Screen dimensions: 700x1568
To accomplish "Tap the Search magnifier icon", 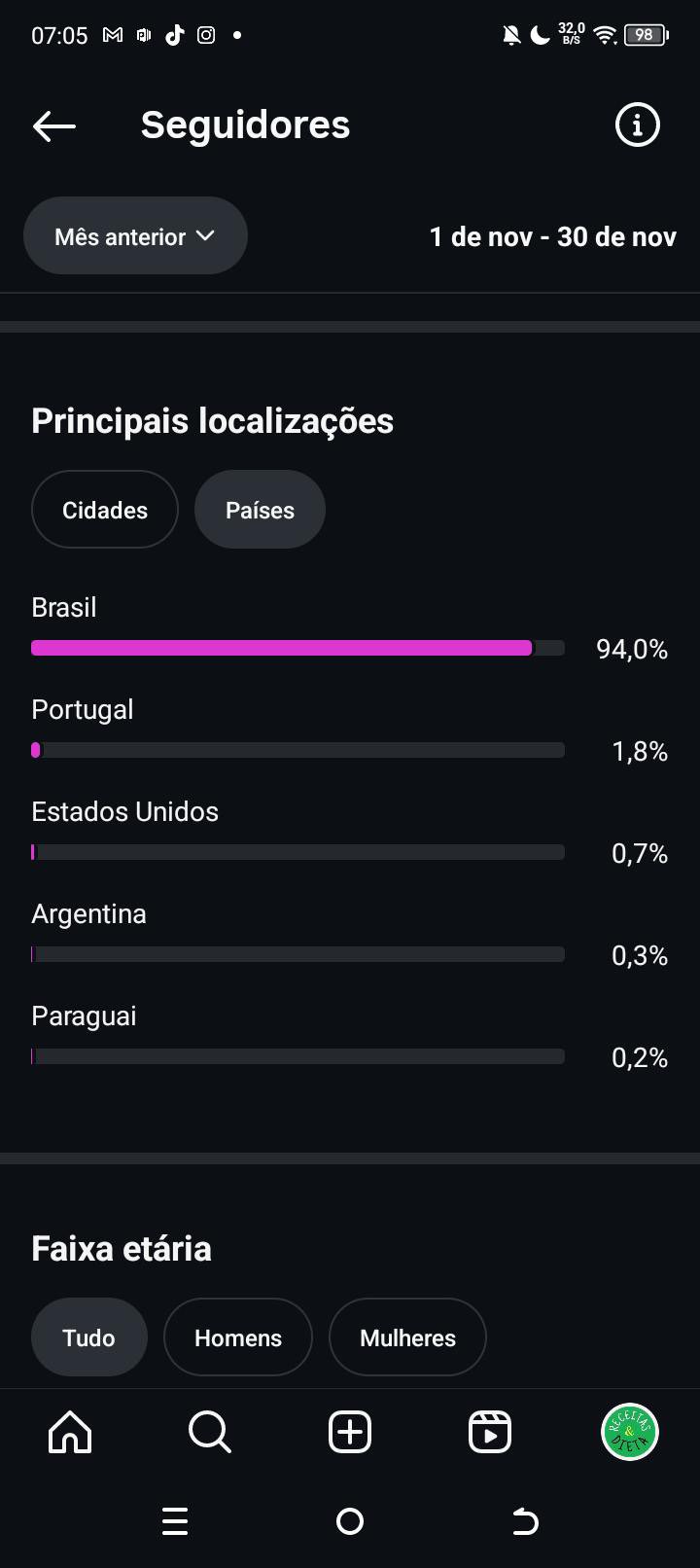I will click(210, 1432).
